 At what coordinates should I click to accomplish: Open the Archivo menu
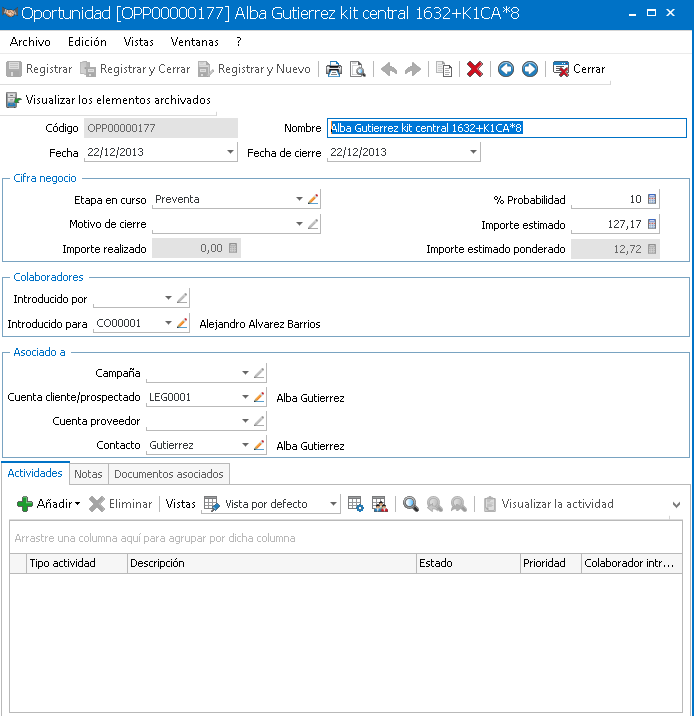30,42
